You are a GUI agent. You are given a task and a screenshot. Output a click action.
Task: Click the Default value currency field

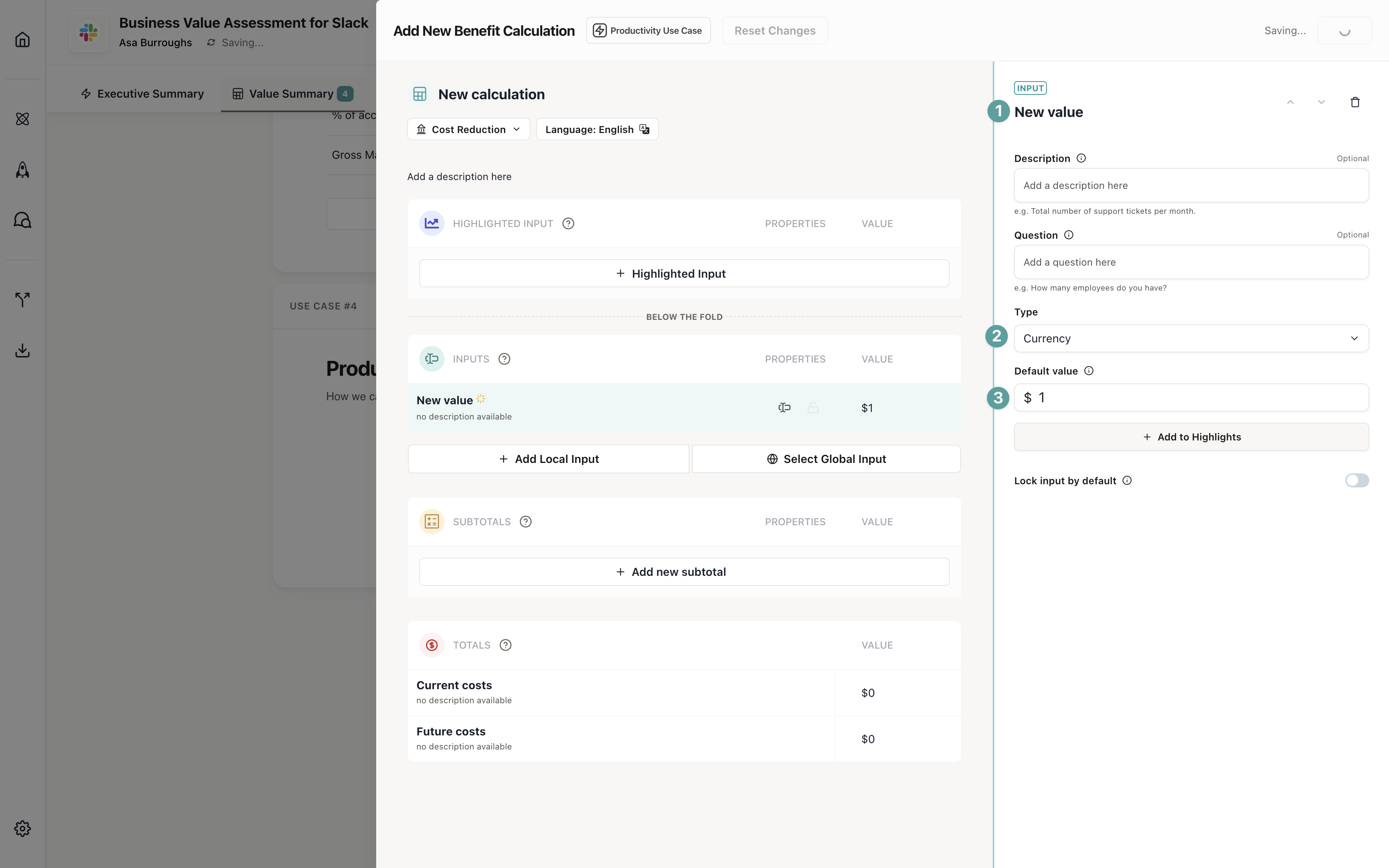[x=1191, y=397]
